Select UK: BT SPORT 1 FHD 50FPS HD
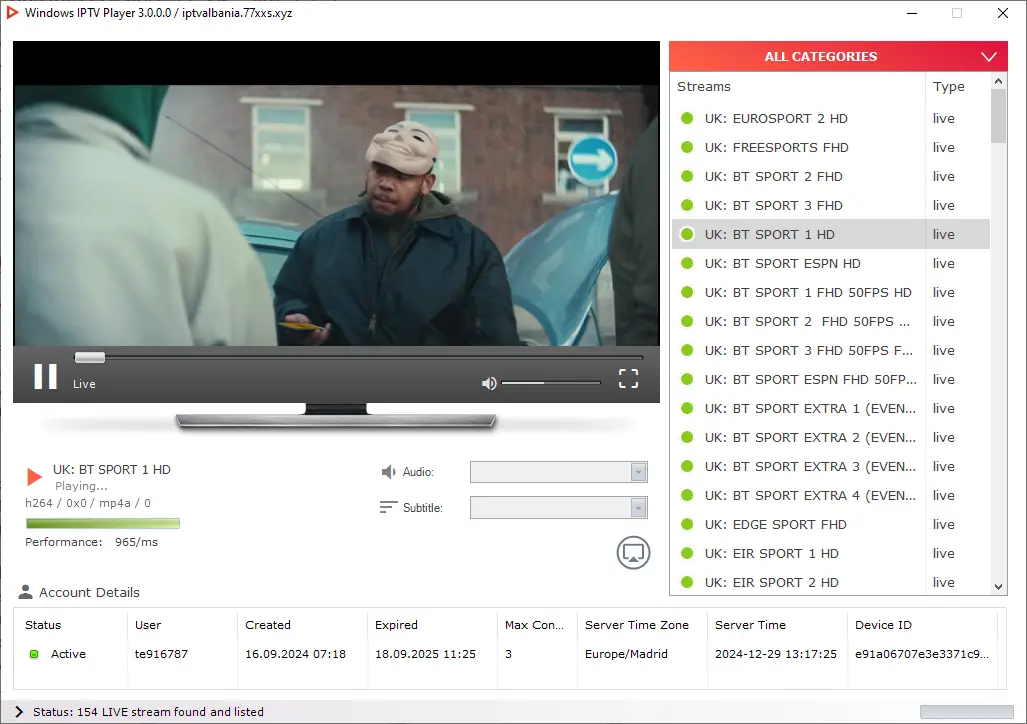Image resolution: width=1027 pixels, height=724 pixels. 831,292
